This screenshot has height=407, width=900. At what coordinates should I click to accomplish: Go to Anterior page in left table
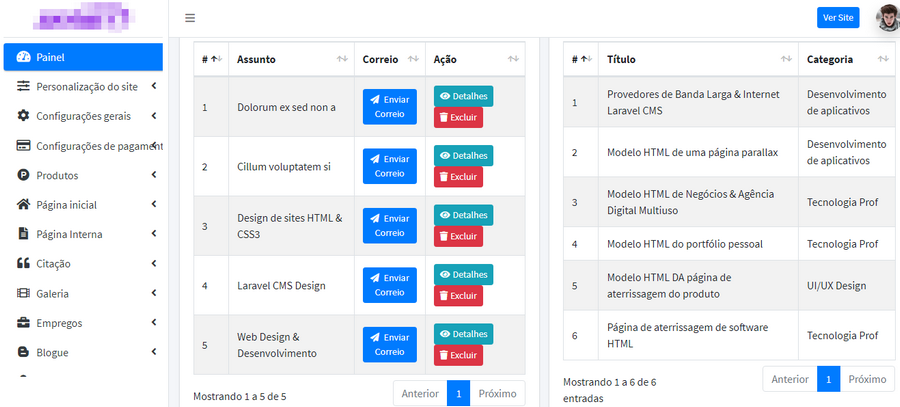pyautogui.click(x=420, y=394)
